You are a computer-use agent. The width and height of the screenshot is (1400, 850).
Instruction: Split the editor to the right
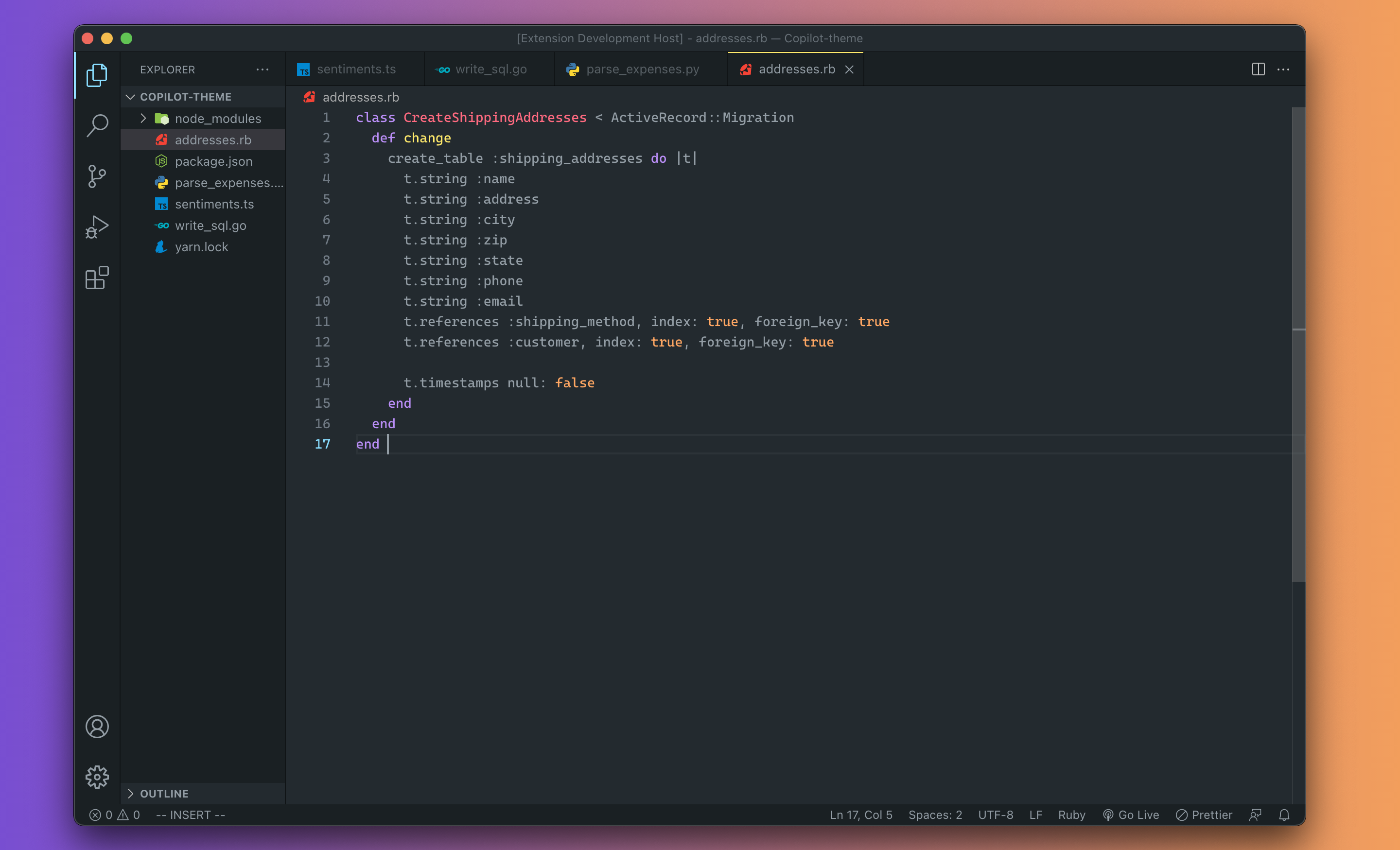coord(1258,69)
